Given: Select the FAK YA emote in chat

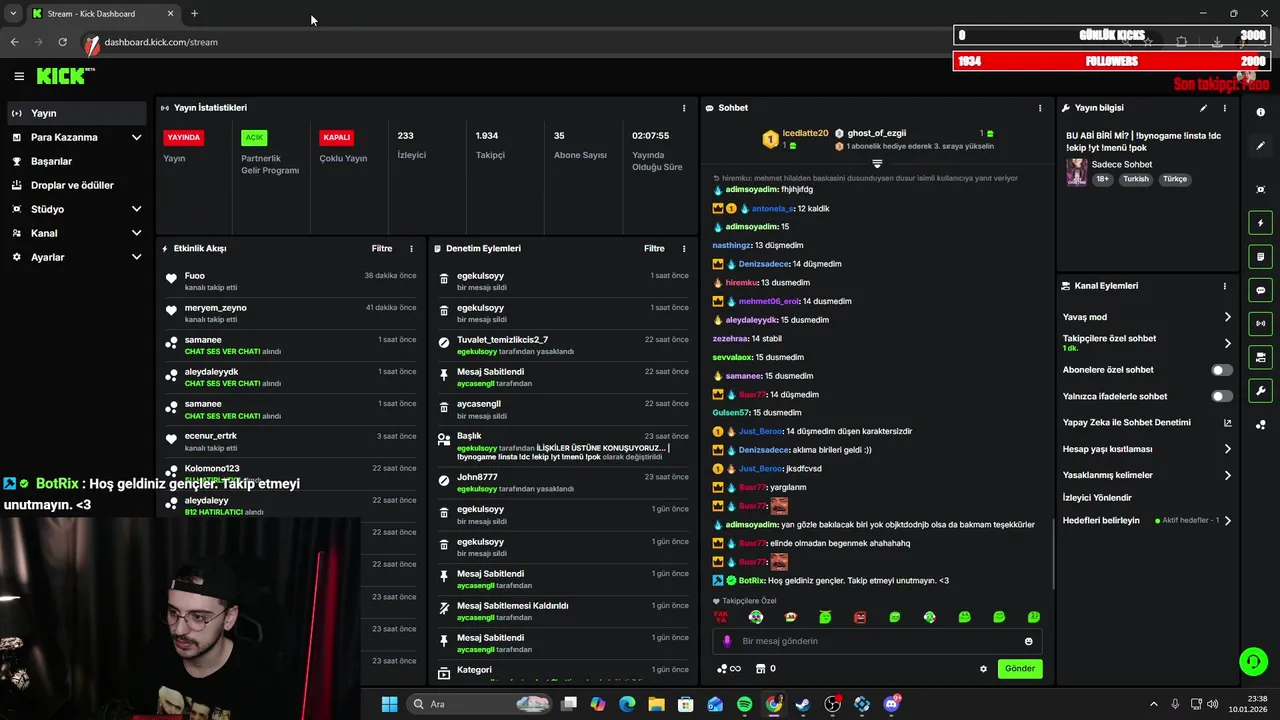Looking at the screenshot, I should click(721, 617).
